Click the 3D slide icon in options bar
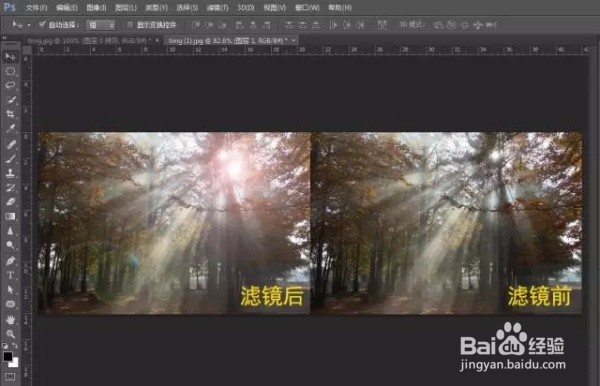The image size is (600, 386). (x=478, y=25)
